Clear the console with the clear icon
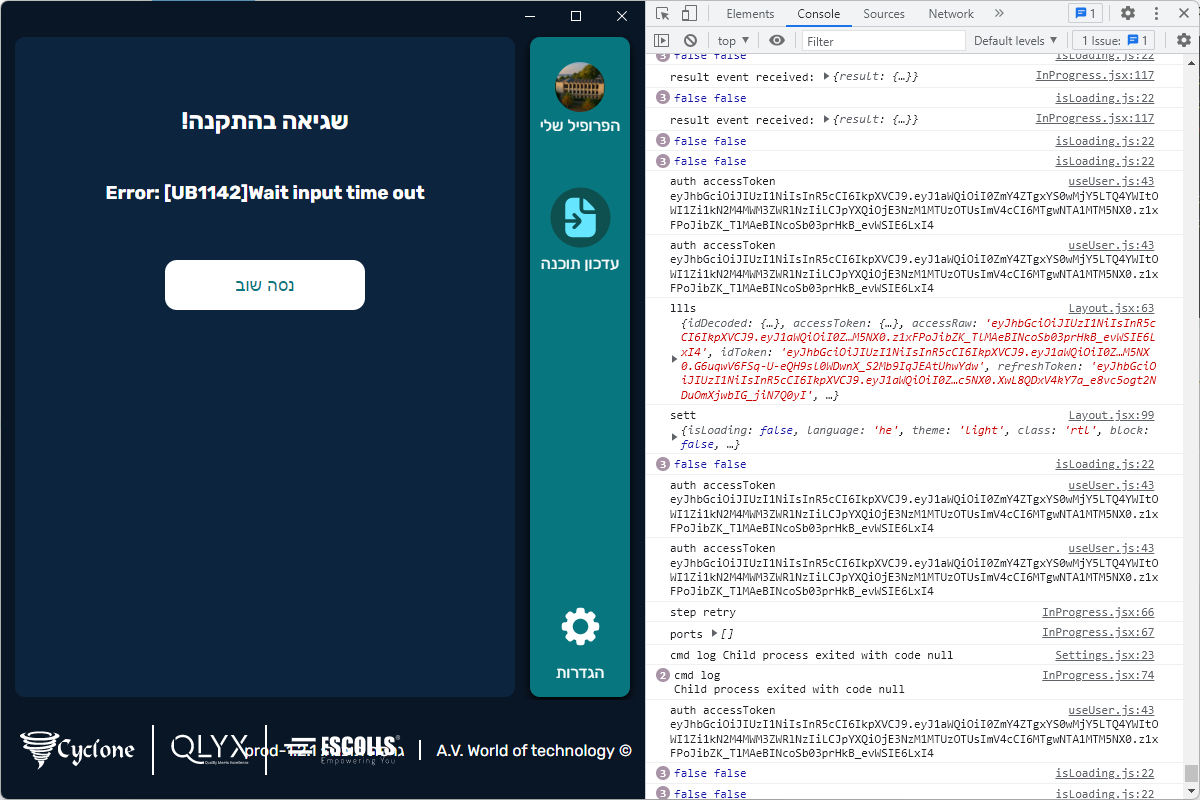Image resolution: width=1200 pixels, height=800 pixels. point(689,41)
